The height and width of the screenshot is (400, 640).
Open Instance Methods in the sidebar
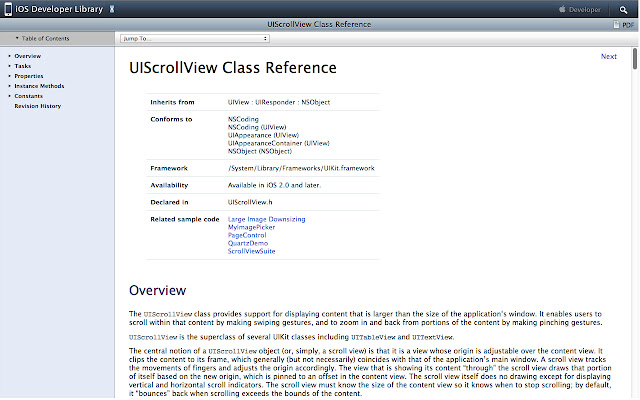coord(39,86)
